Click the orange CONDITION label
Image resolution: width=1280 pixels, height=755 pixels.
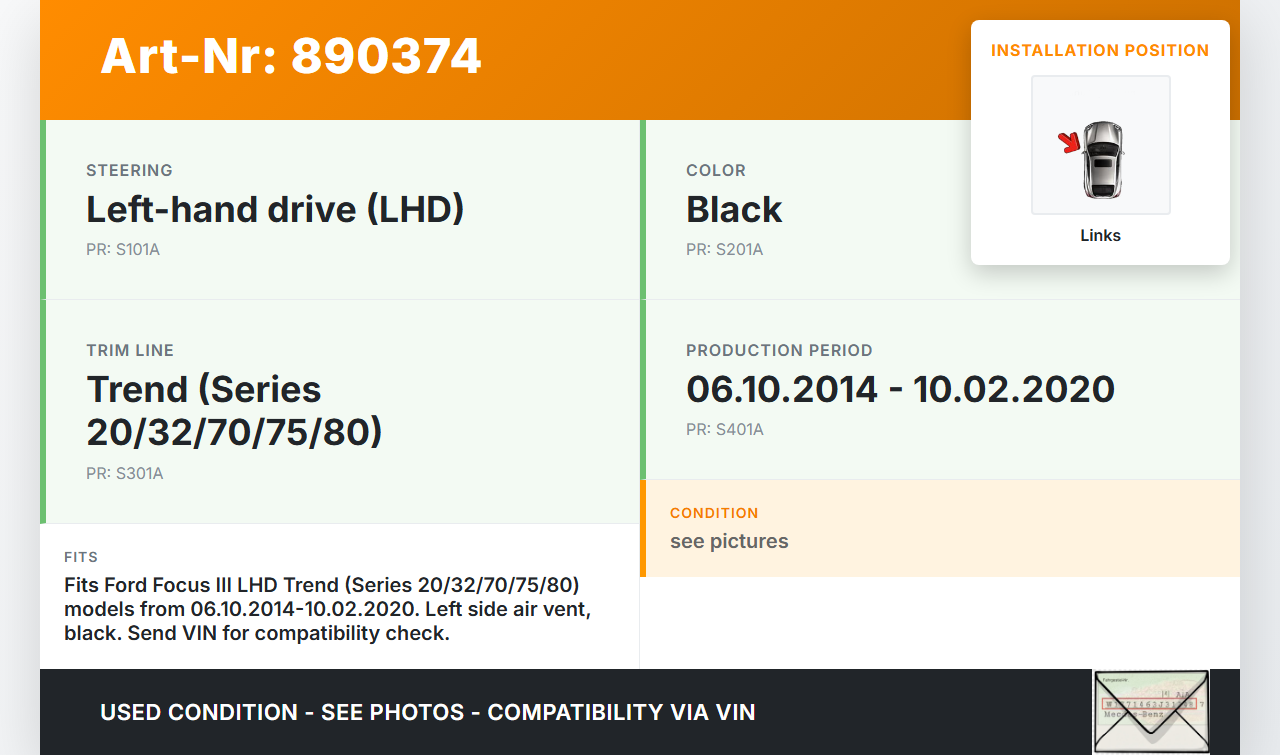point(714,513)
